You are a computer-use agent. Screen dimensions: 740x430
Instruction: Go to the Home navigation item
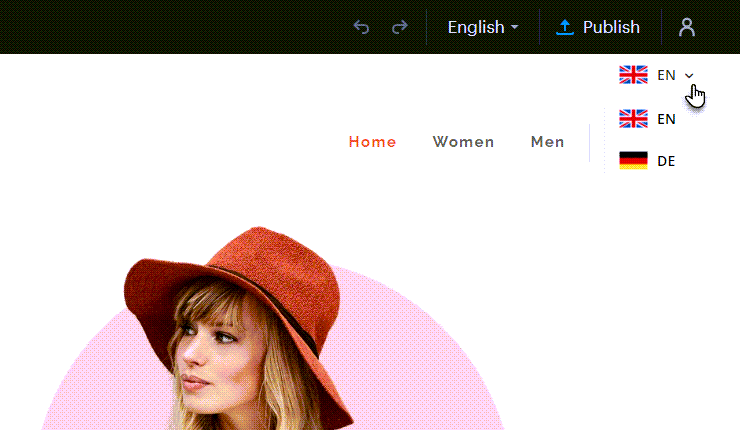(x=372, y=142)
